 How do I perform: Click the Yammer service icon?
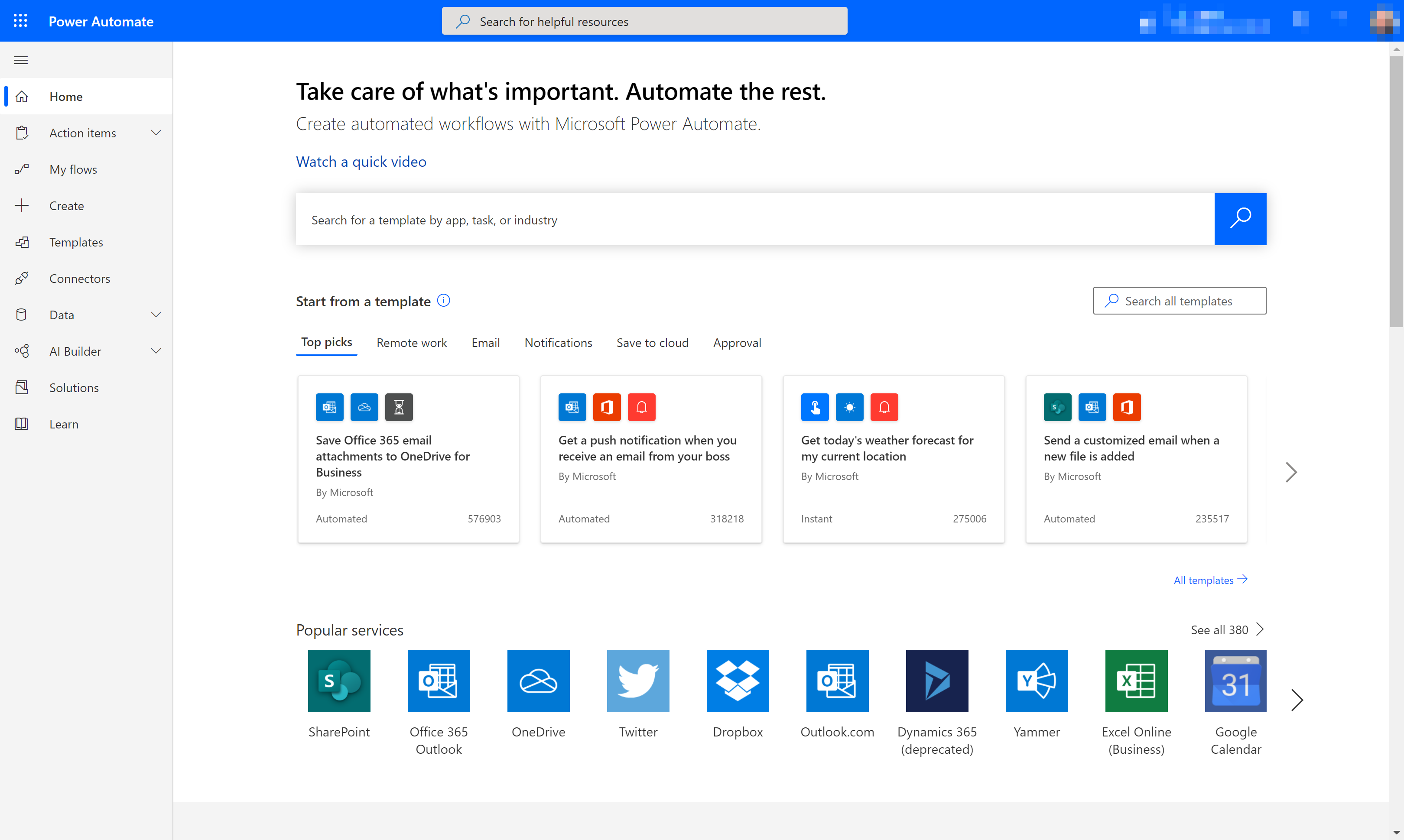(x=1036, y=680)
